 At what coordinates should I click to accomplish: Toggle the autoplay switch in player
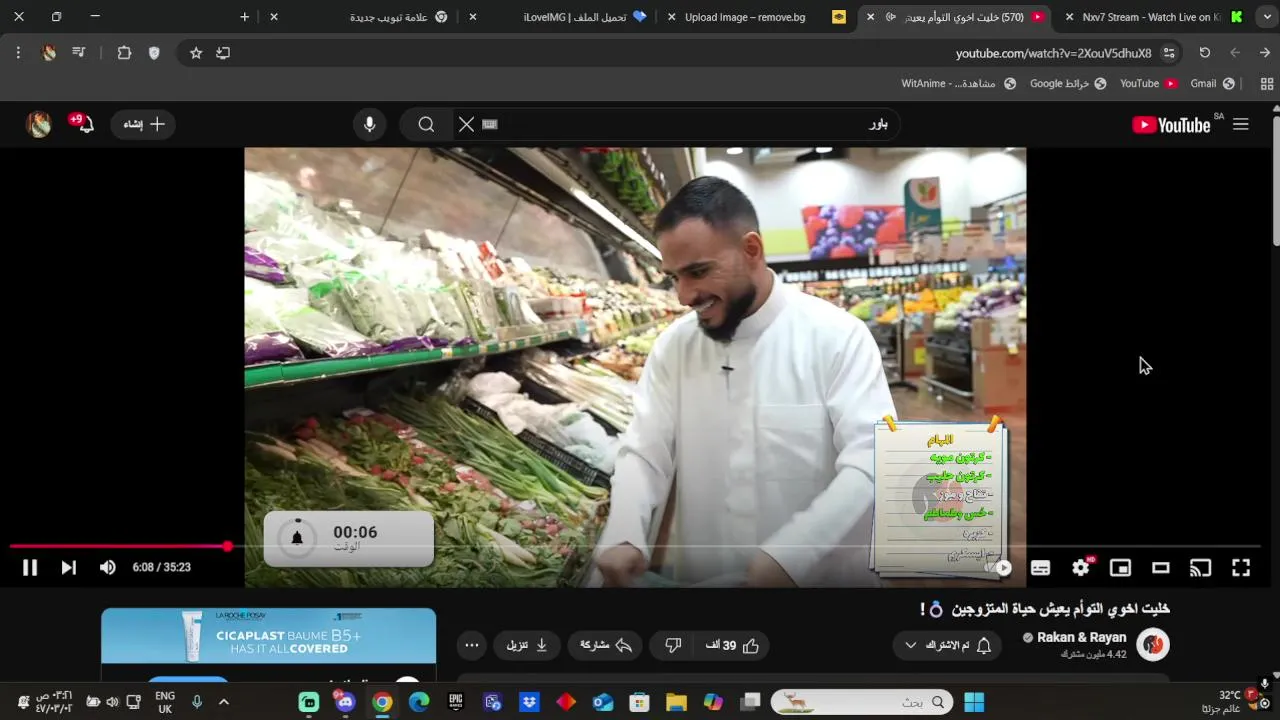(1000, 568)
